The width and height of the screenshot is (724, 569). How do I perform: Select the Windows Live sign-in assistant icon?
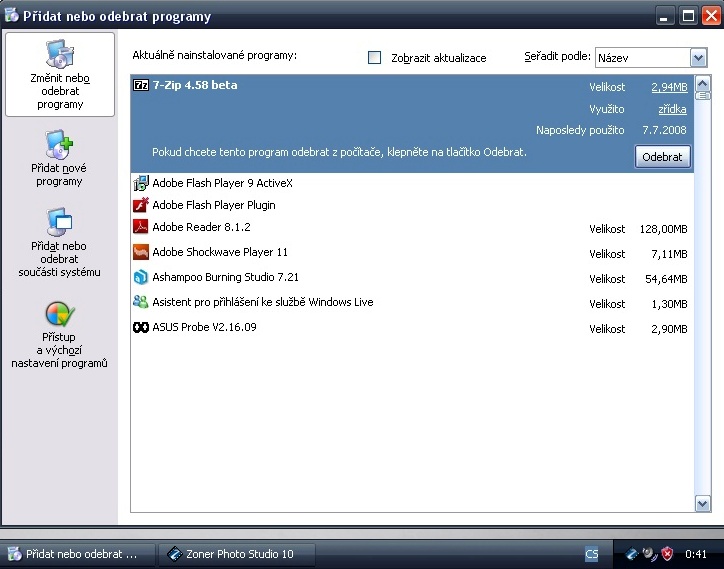click(x=141, y=302)
